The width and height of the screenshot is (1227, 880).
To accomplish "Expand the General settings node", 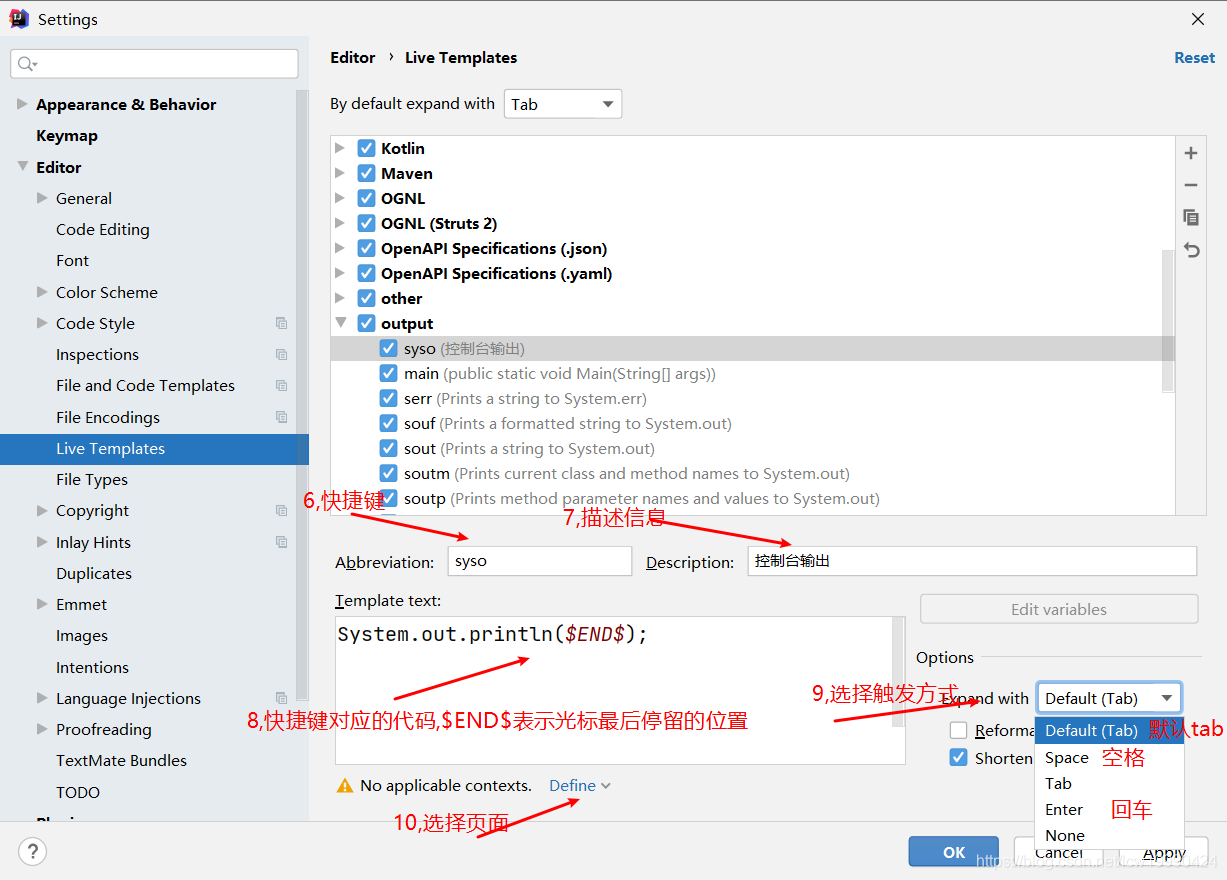I will pyautogui.click(x=42, y=198).
